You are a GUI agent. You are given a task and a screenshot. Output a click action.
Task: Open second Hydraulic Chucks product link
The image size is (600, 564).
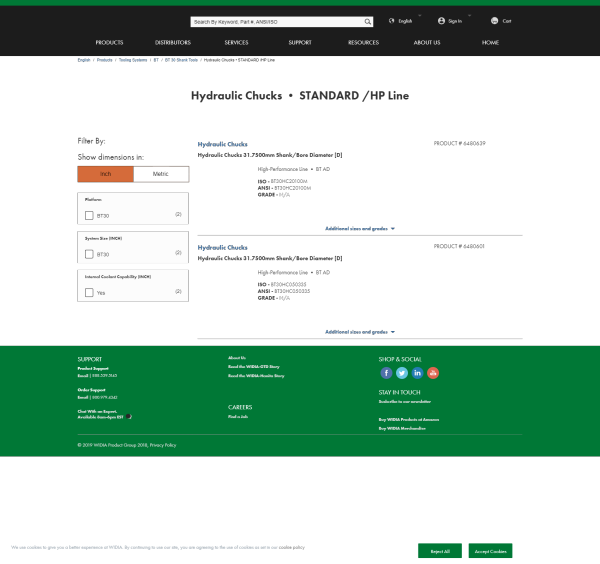point(222,248)
